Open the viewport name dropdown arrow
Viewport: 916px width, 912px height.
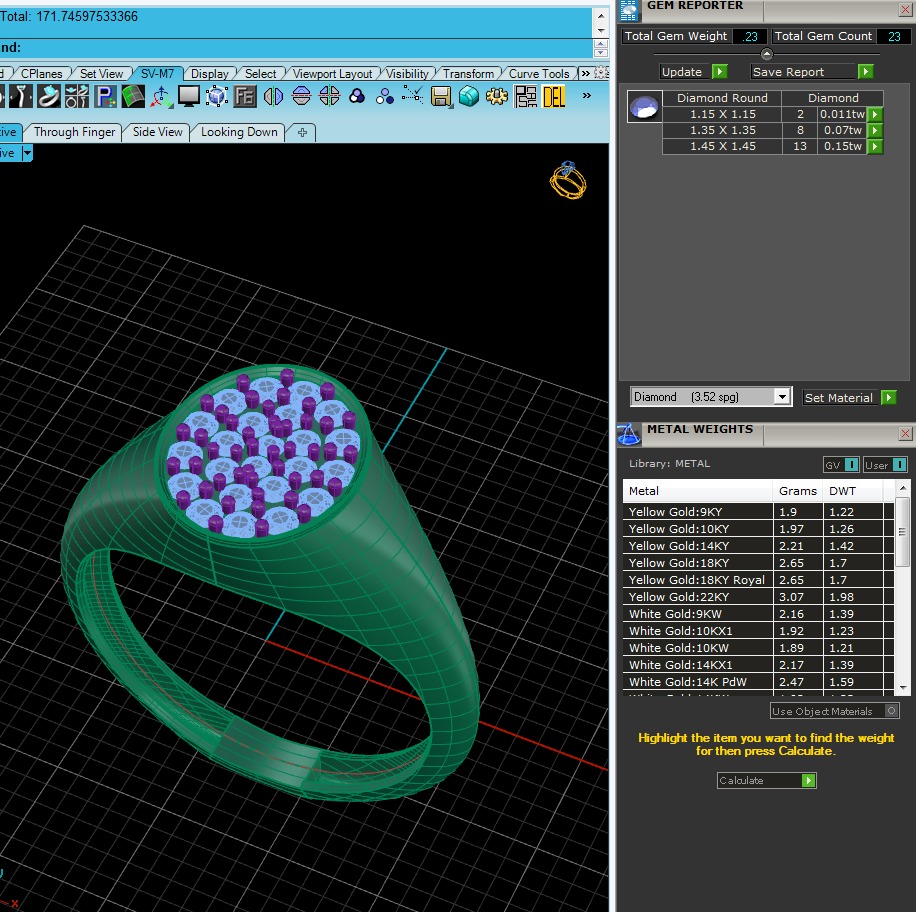[27, 153]
